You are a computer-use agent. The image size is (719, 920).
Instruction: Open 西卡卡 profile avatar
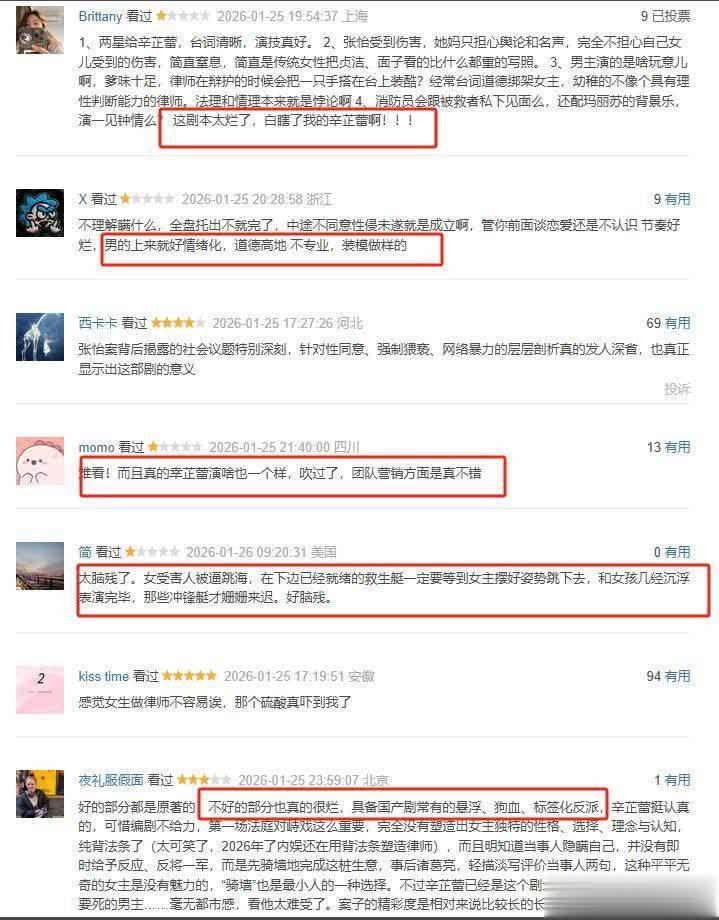click(x=40, y=337)
